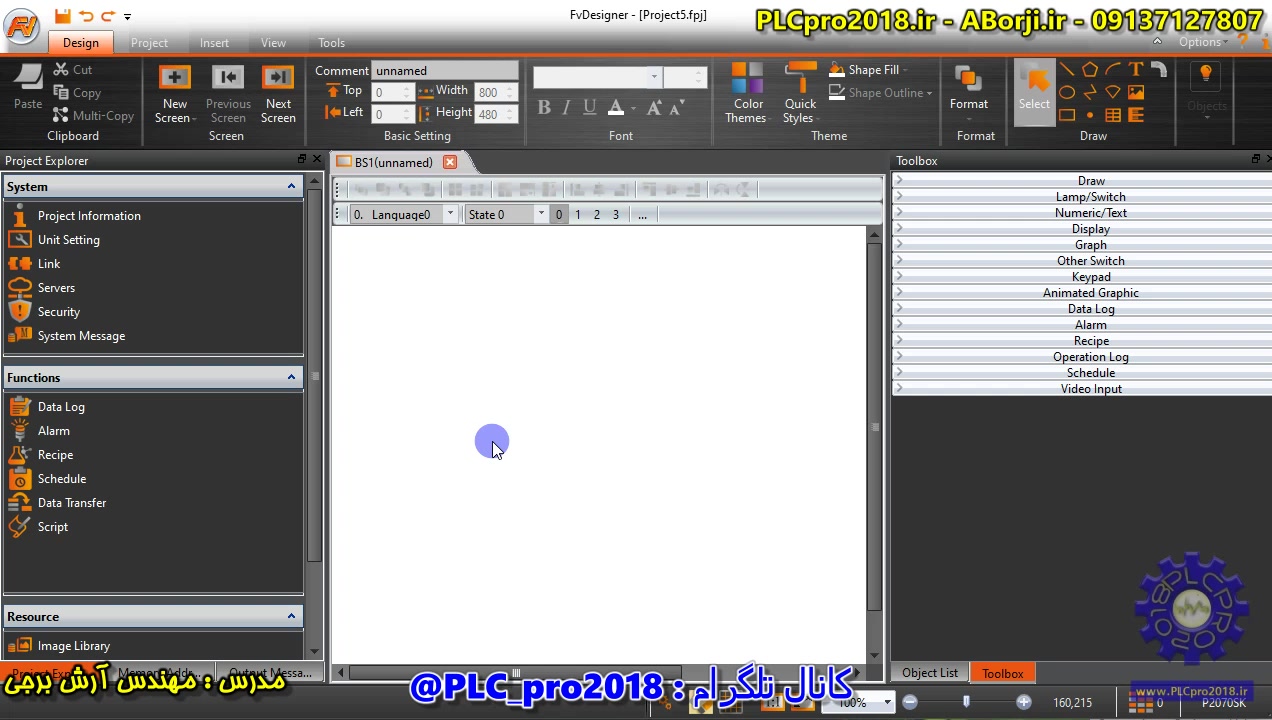The width and height of the screenshot is (1272, 720).
Task: Open the font name dropdown
Action: (654, 77)
